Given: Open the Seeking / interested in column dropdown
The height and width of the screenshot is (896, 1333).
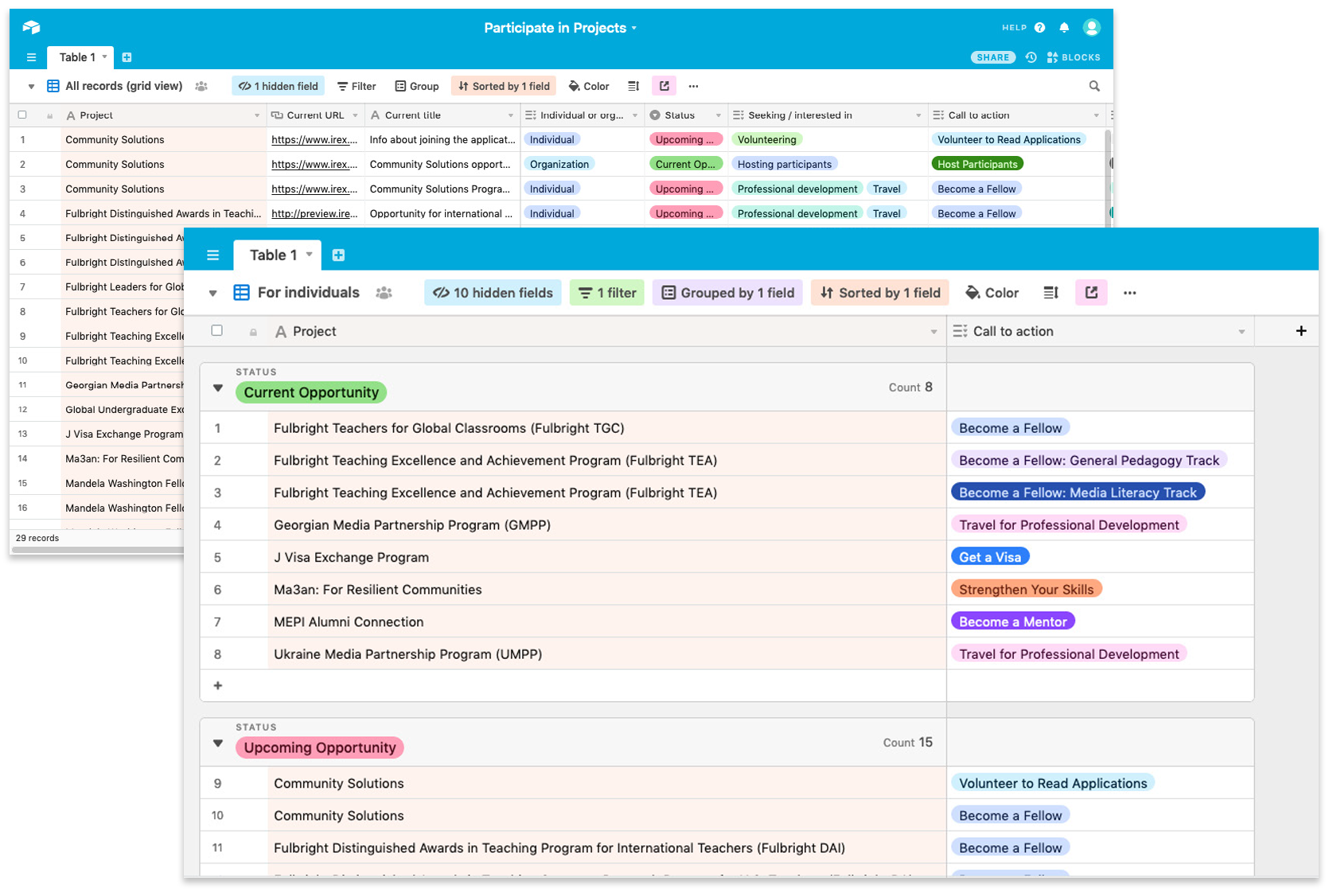Looking at the screenshot, I should pos(918,115).
